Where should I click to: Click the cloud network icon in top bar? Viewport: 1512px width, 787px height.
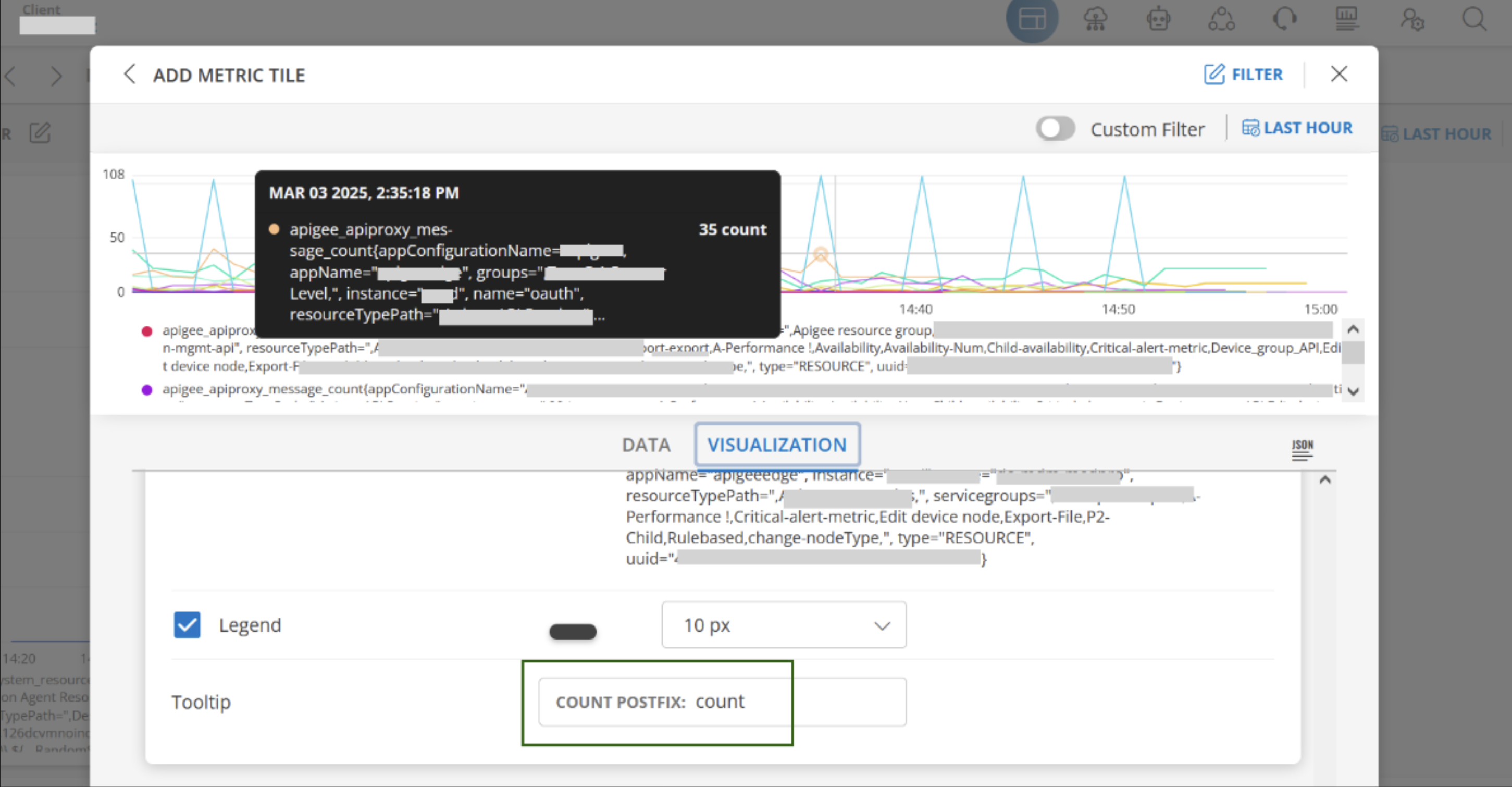1095,19
